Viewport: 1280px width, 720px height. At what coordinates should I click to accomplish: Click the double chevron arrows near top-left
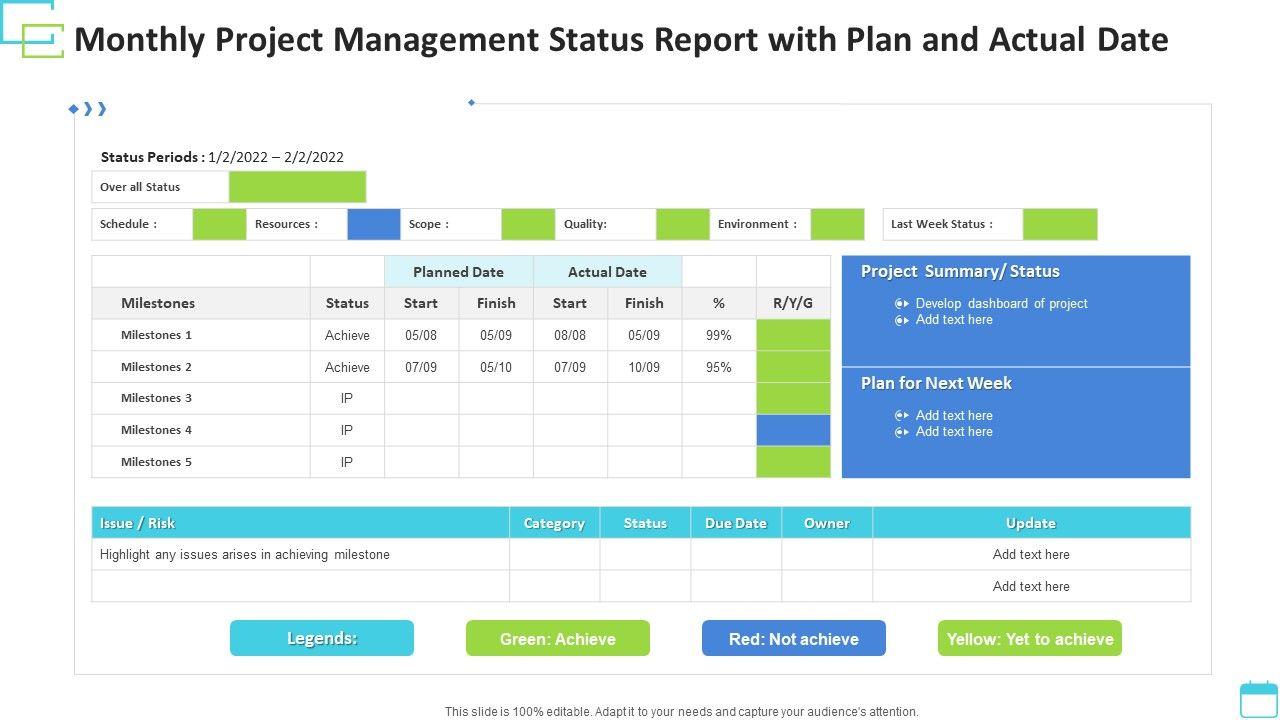(94, 109)
